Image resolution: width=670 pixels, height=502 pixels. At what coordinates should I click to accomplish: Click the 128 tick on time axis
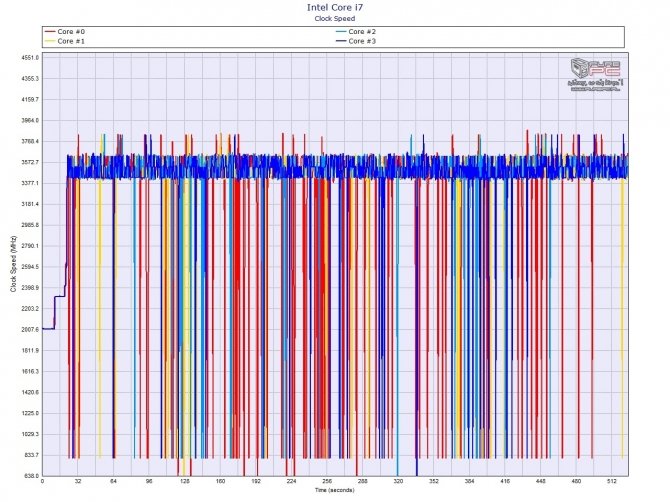[185, 481]
